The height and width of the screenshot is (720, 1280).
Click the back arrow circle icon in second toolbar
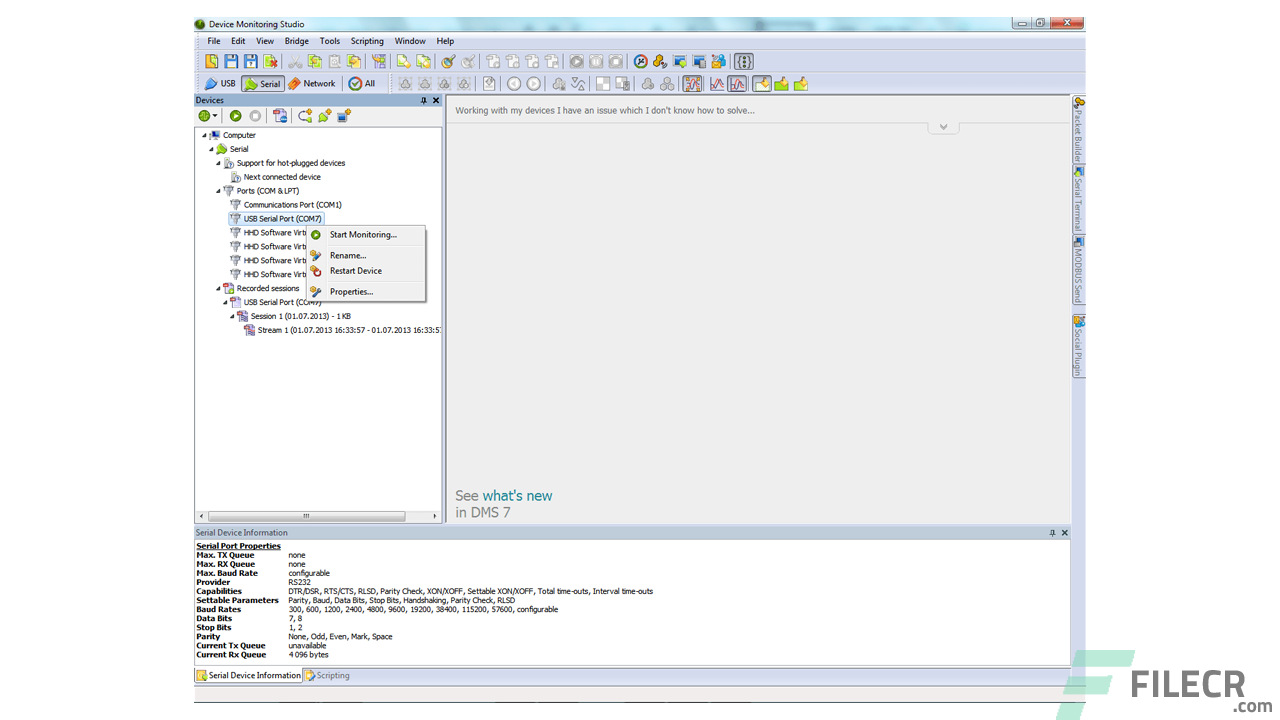pyautogui.click(x=514, y=84)
